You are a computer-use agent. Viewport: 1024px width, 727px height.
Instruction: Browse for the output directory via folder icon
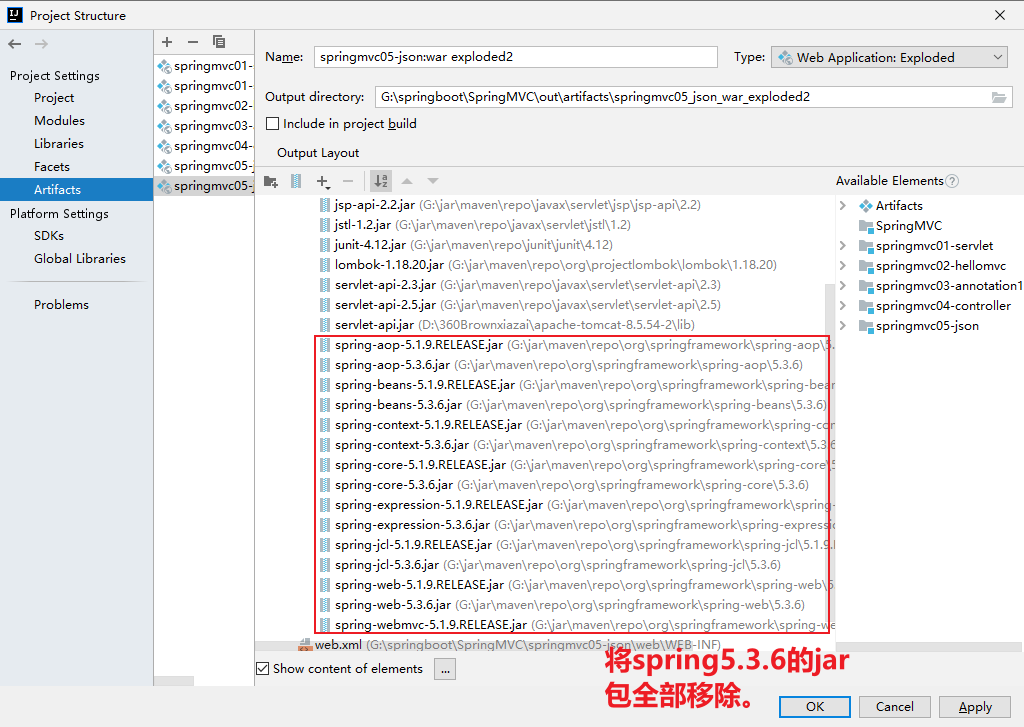pyautogui.click(x=1000, y=97)
